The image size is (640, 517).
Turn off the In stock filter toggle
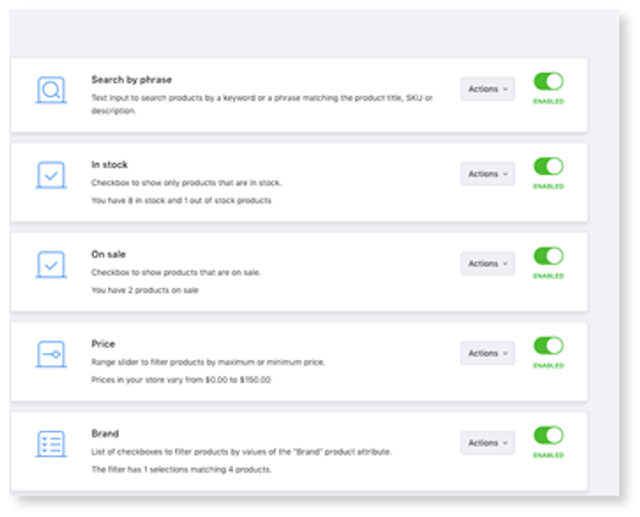pos(548,166)
